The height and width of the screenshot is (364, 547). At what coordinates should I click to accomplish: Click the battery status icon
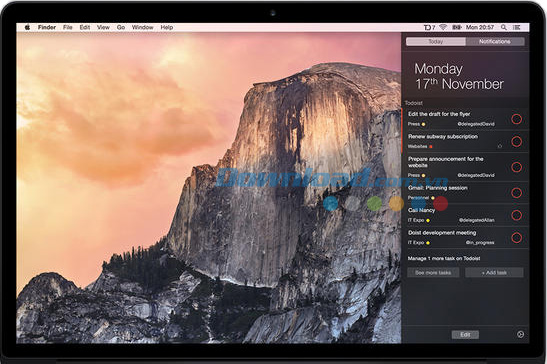coord(457,27)
